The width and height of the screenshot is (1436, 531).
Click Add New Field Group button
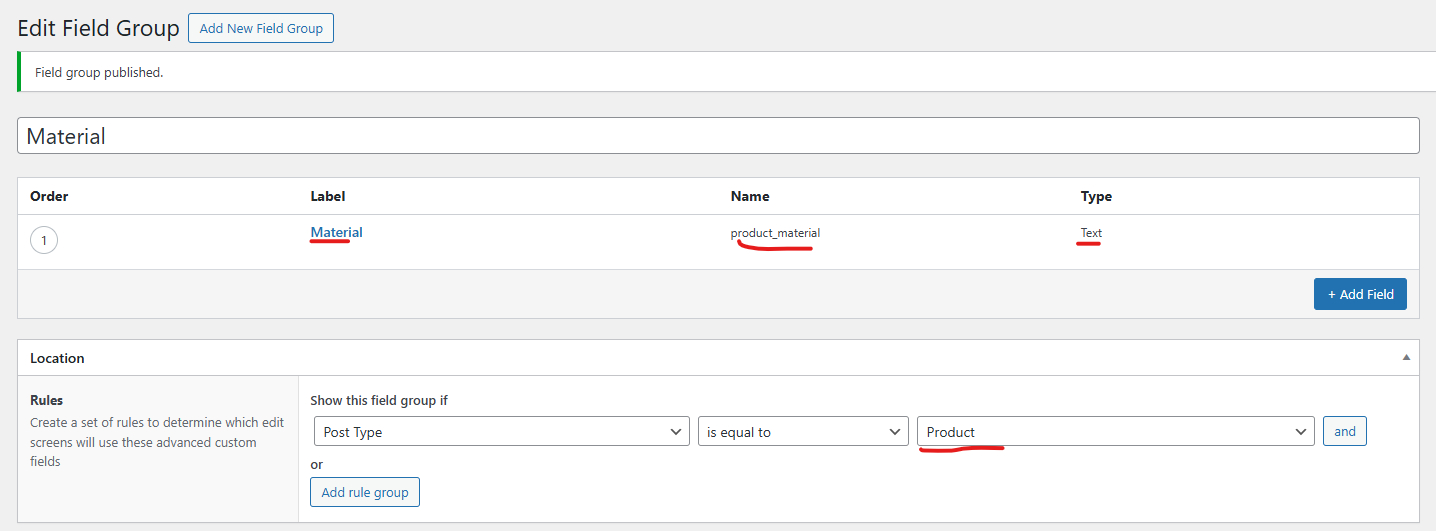(261, 28)
